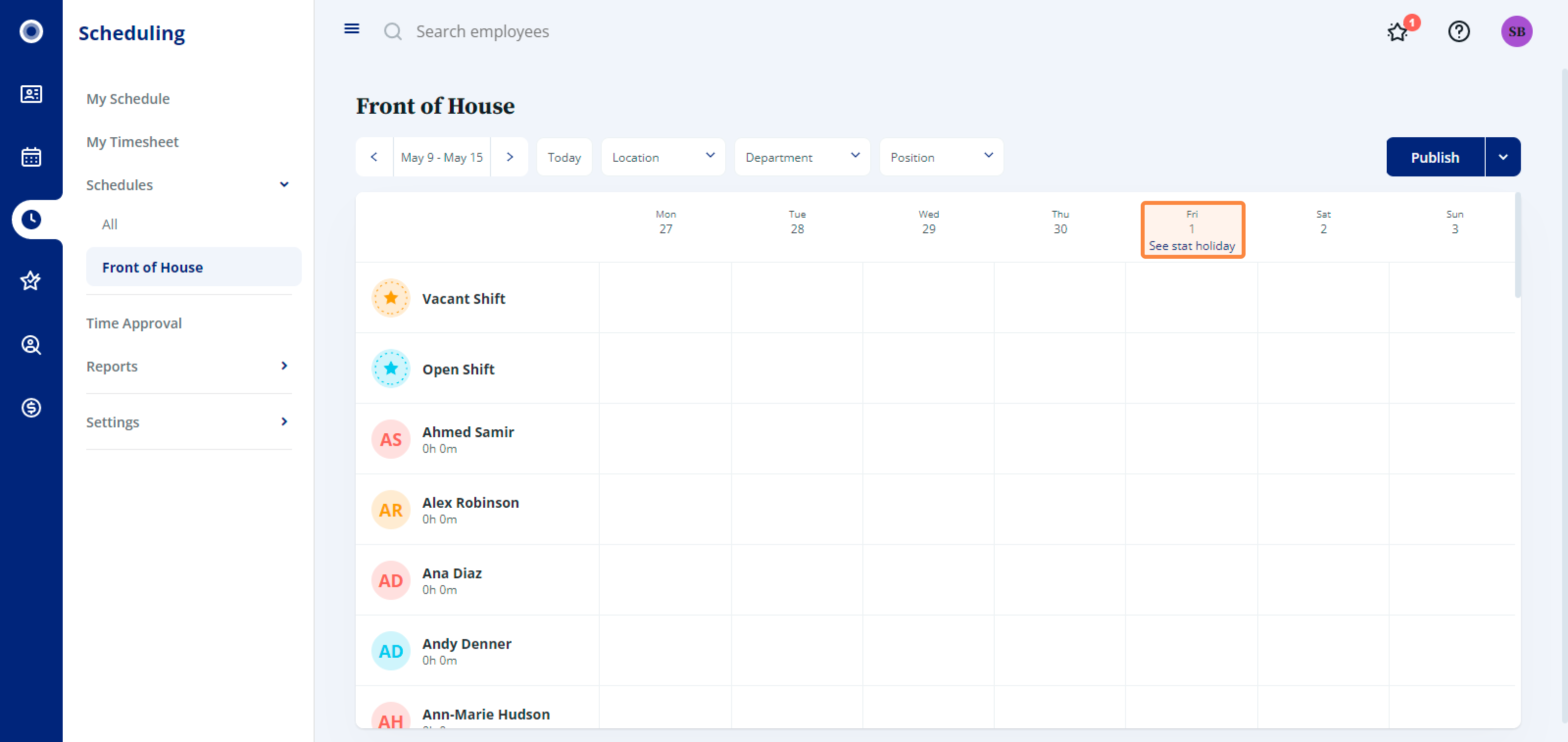Screen dimensions: 1568x742
Task: Select the clock scheduling icon
Action: [x=31, y=220]
